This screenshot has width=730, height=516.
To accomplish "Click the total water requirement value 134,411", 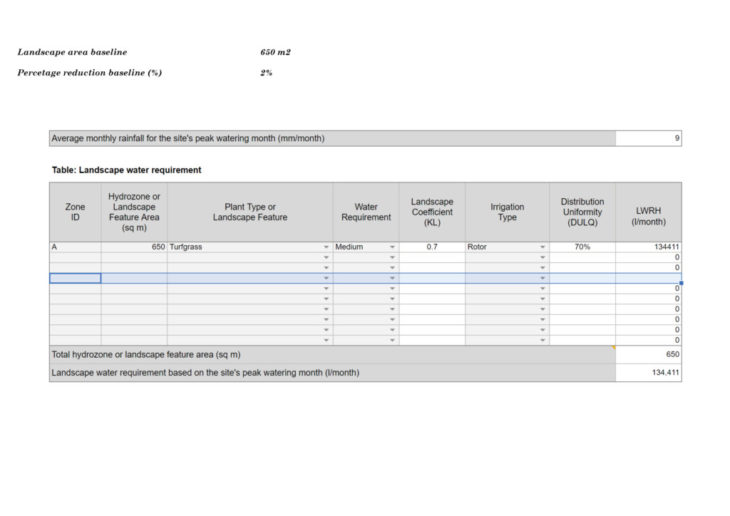I will tap(648, 372).
